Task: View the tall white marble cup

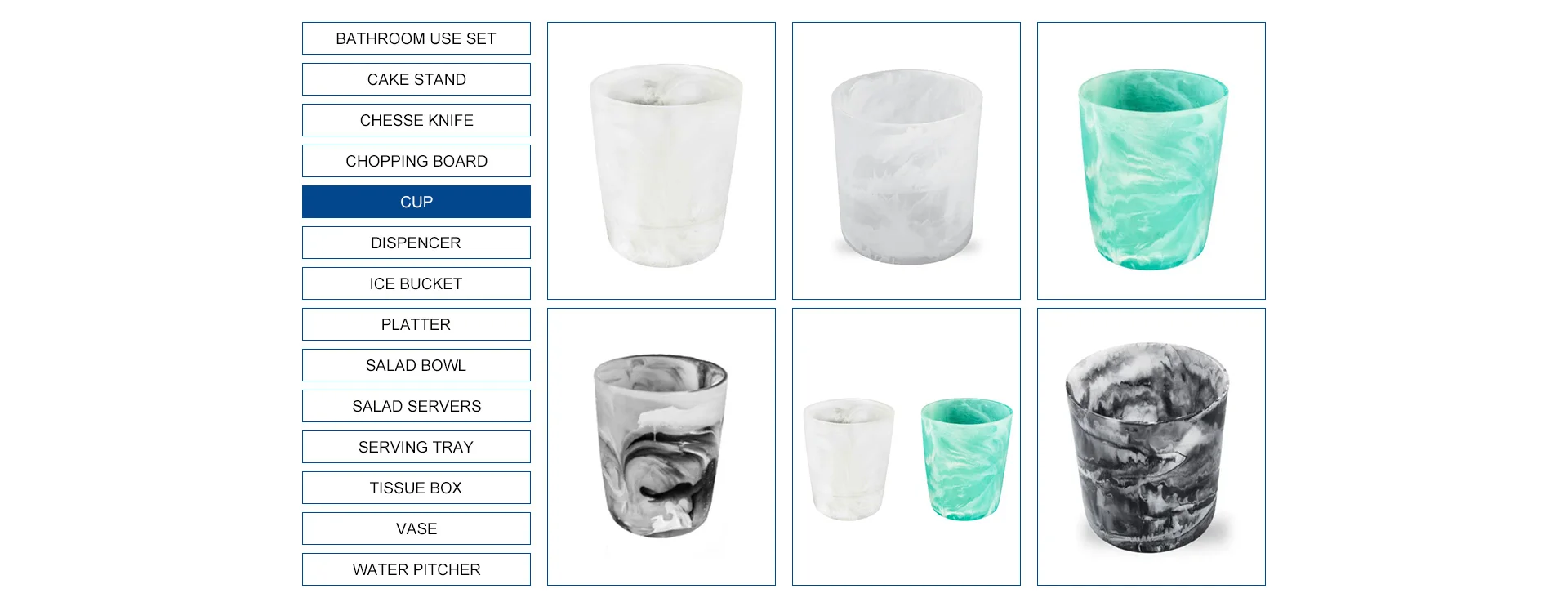Action: 661,161
